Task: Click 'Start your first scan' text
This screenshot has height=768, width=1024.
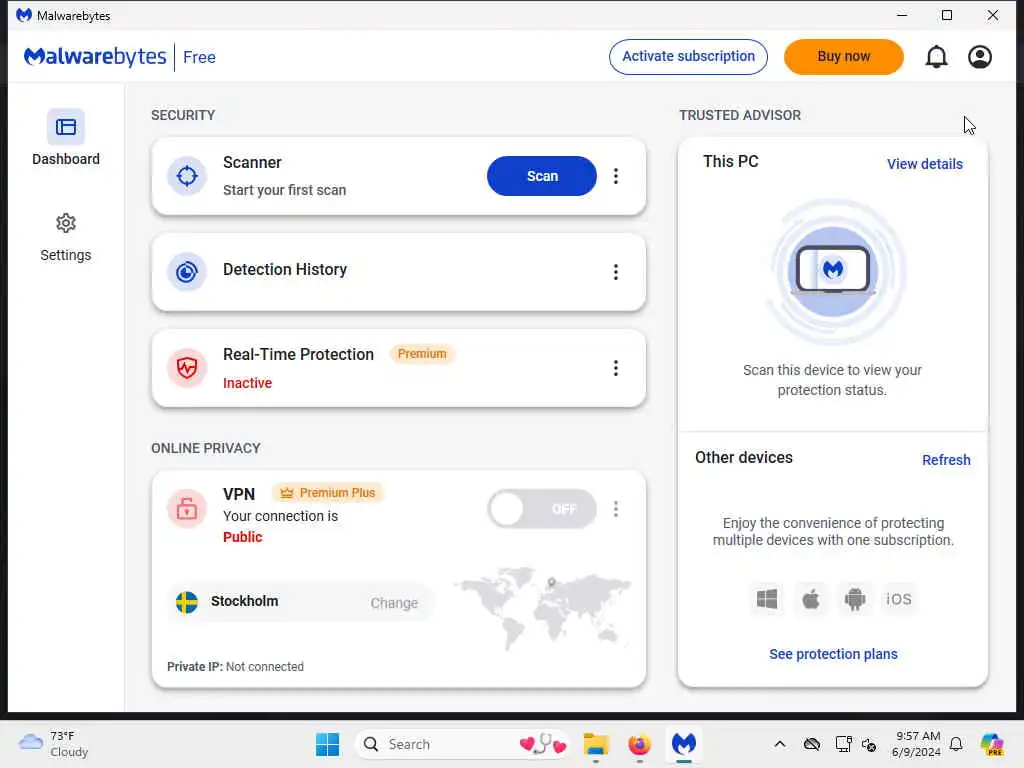Action: click(284, 190)
